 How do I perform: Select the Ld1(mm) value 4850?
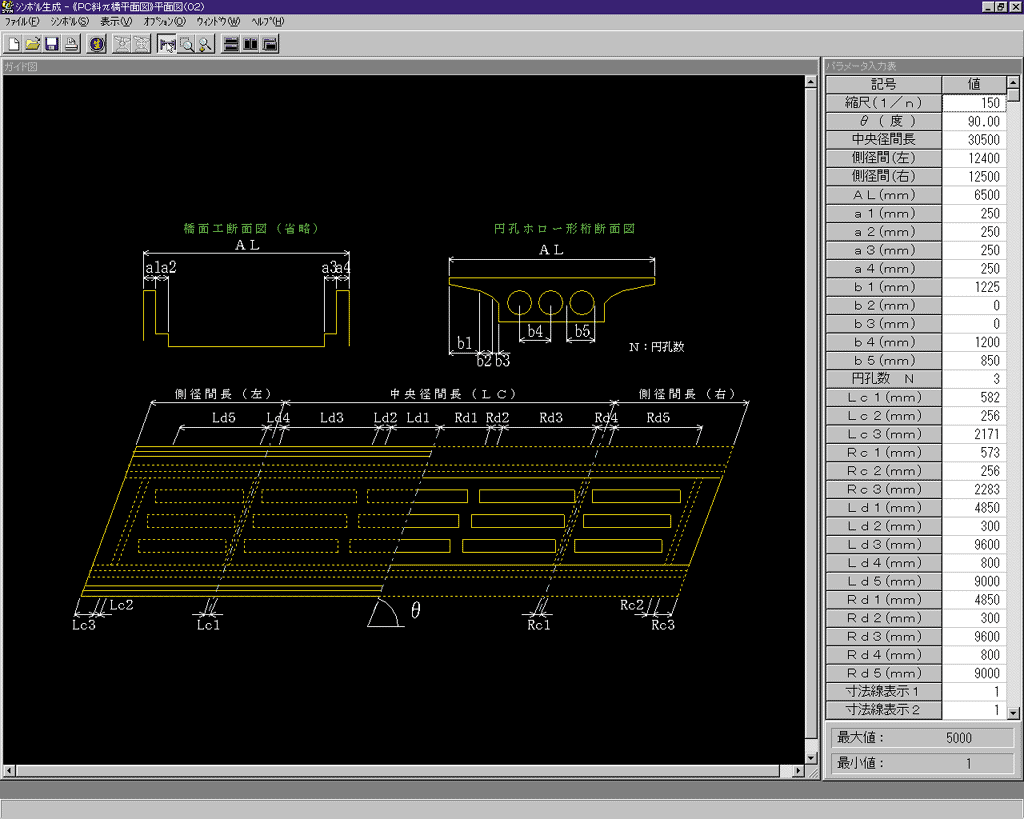[974, 507]
